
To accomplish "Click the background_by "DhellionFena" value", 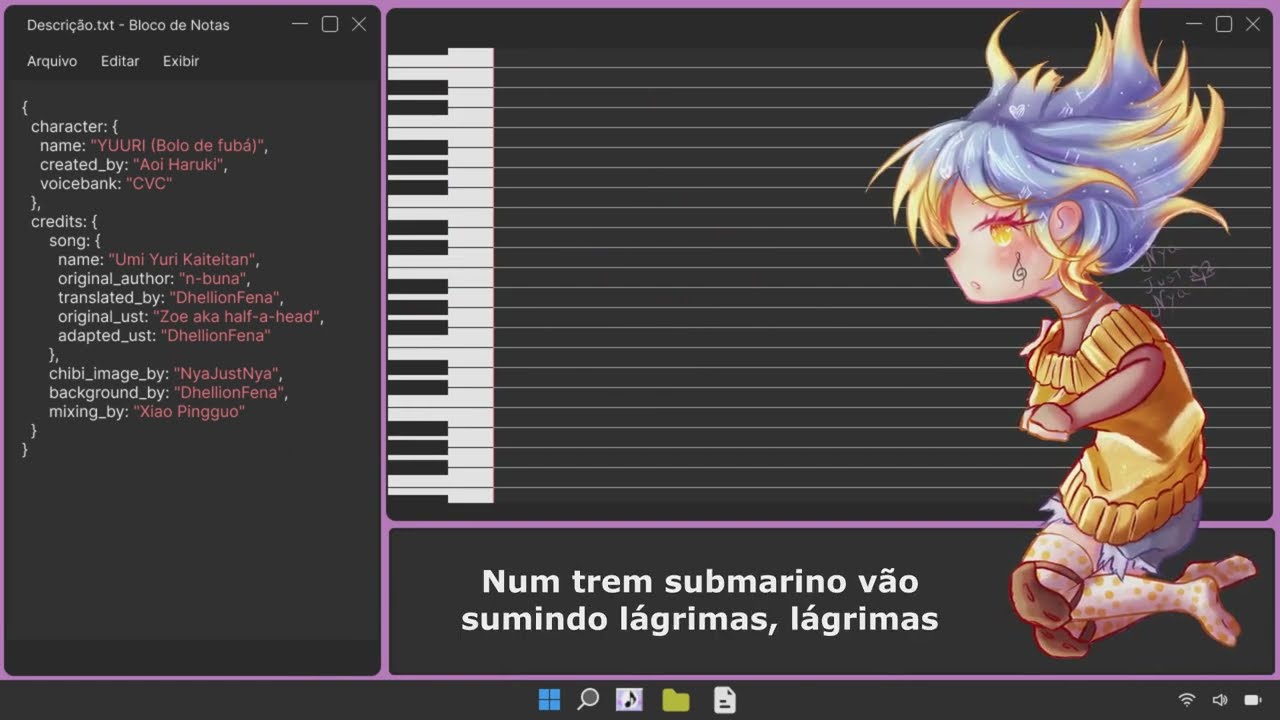I will pyautogui.click(x=229, y=393).
